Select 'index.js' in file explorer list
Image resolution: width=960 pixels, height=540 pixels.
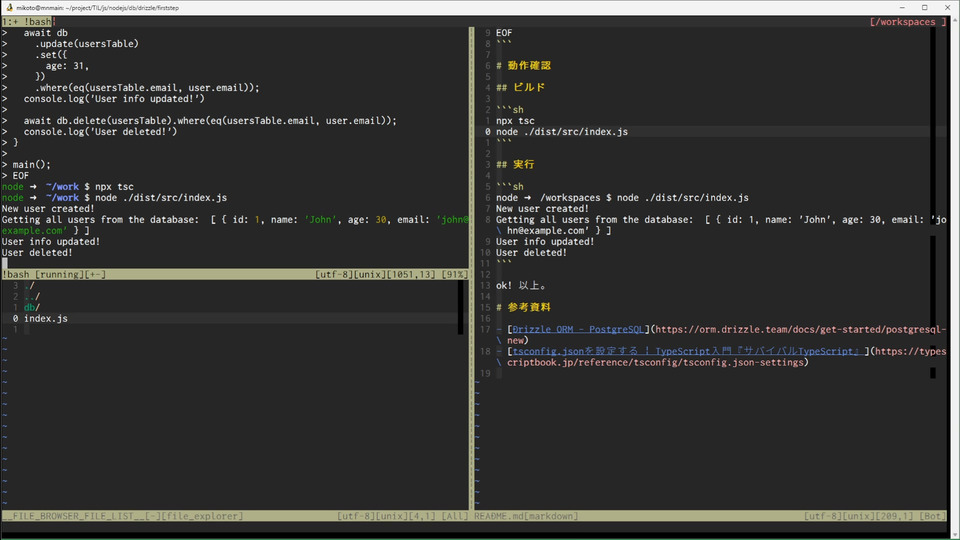pos(46,318)
